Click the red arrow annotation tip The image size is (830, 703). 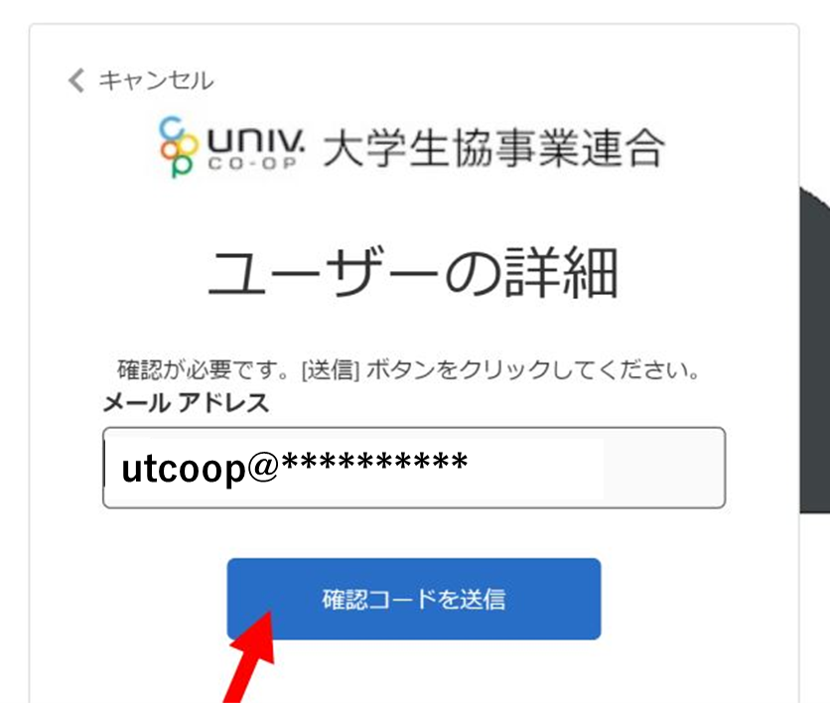click(x=269, y=615)
